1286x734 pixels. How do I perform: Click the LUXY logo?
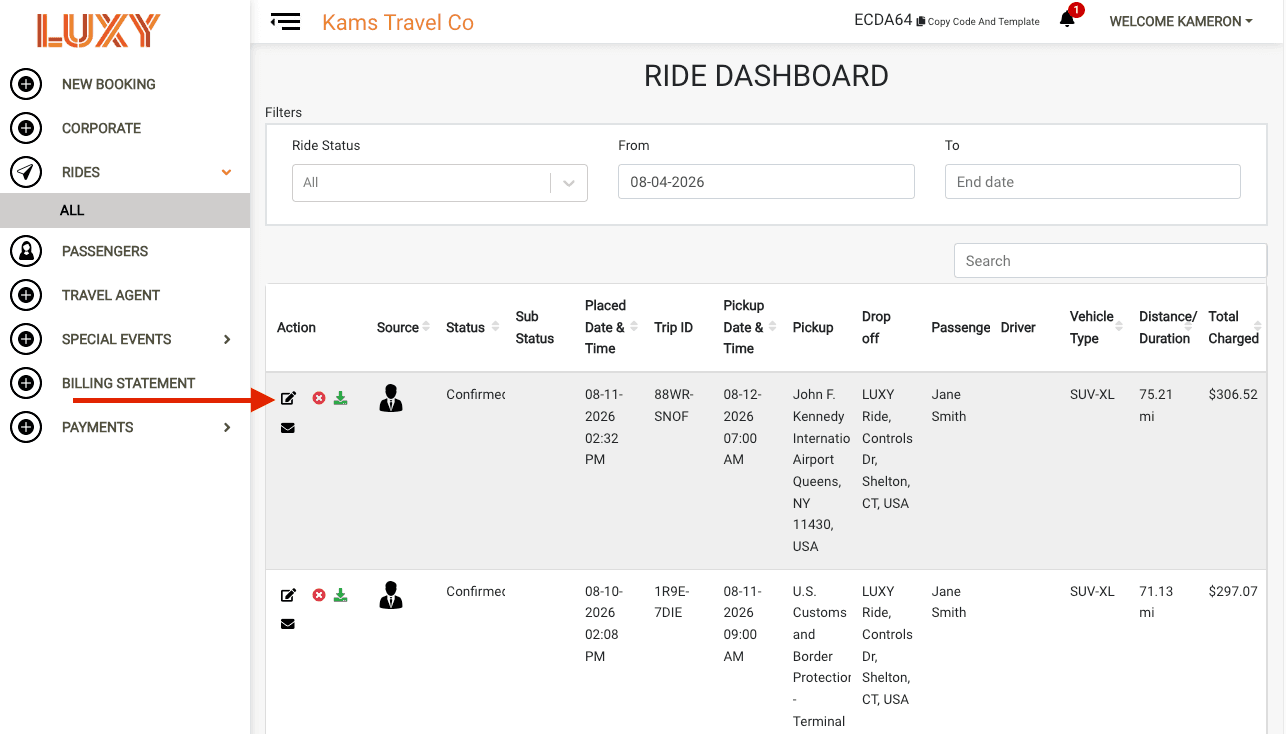(x=98, y=31)
